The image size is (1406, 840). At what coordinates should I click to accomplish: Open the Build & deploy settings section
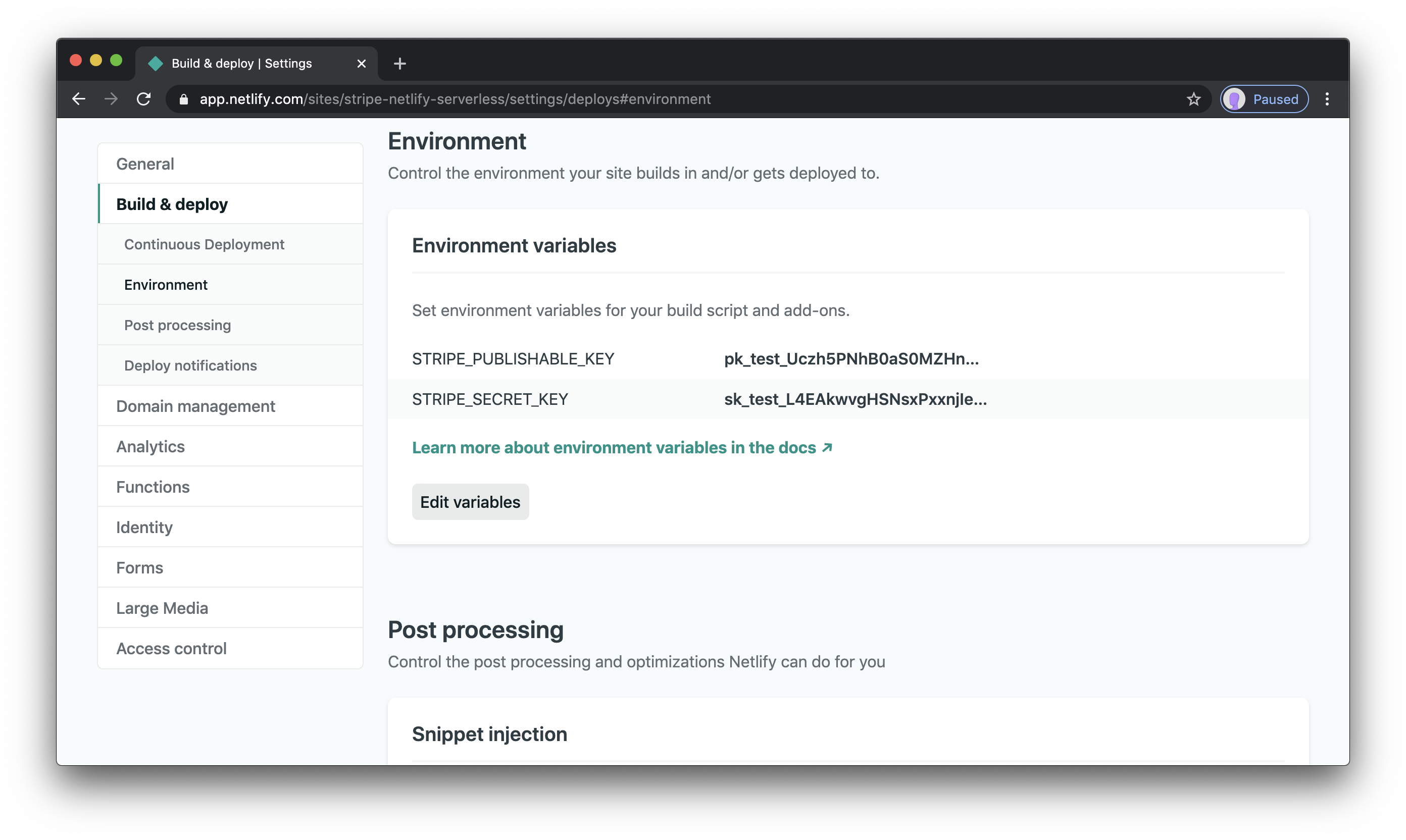tap(172, 204)
